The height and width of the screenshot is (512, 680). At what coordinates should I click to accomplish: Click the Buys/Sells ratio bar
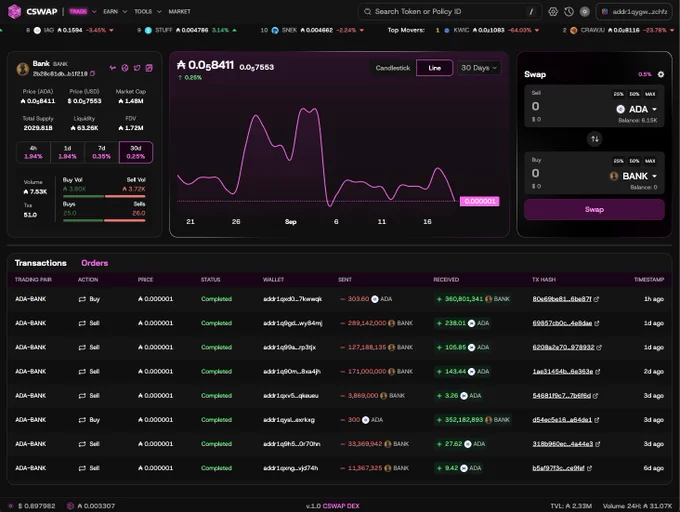point(104,221)
